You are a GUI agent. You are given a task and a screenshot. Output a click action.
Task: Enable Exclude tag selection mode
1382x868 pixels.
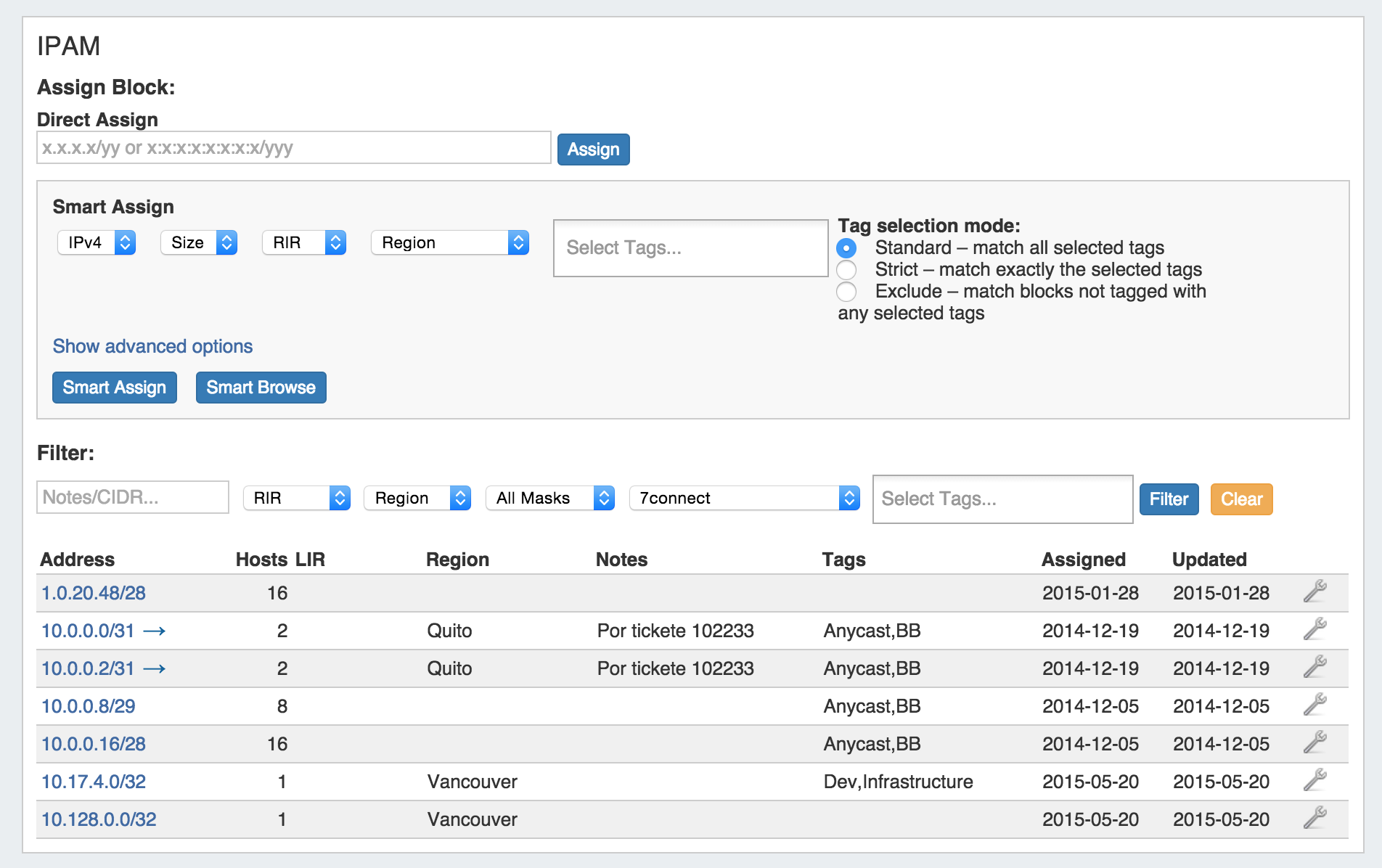pyautogui.click(x=846, y=292)
